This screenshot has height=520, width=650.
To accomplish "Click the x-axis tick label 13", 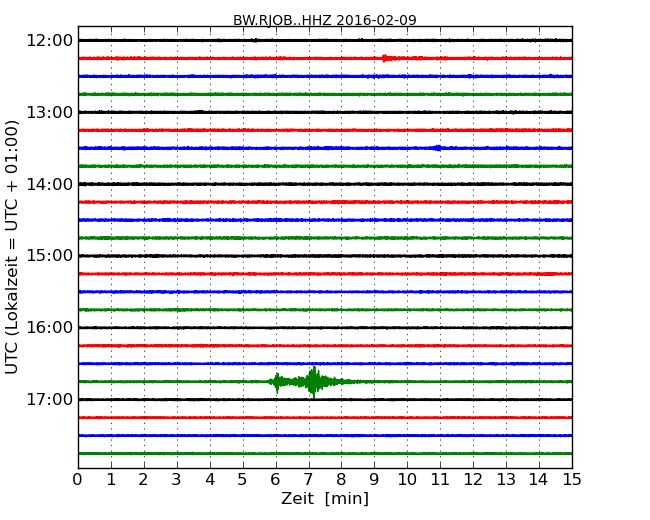I will (506, 480).
